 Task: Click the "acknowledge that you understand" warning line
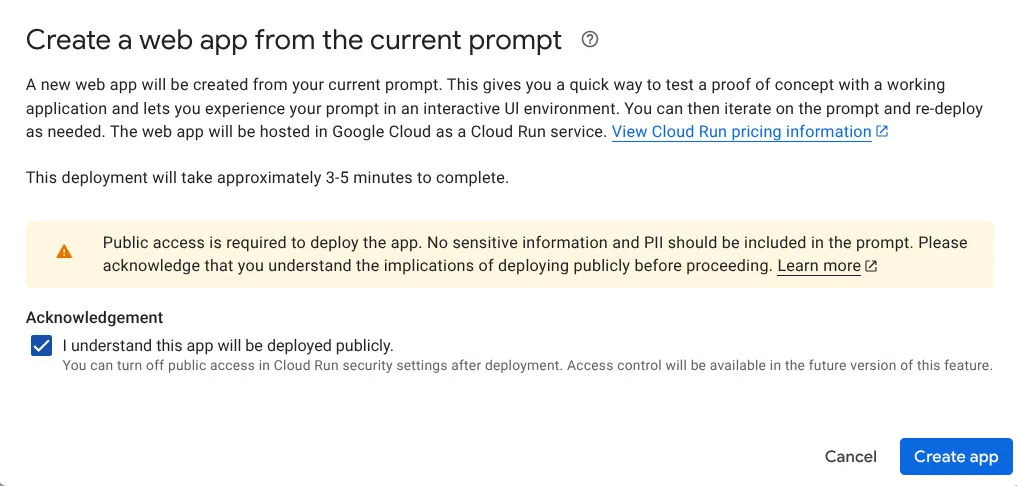[x=439, y=266]
